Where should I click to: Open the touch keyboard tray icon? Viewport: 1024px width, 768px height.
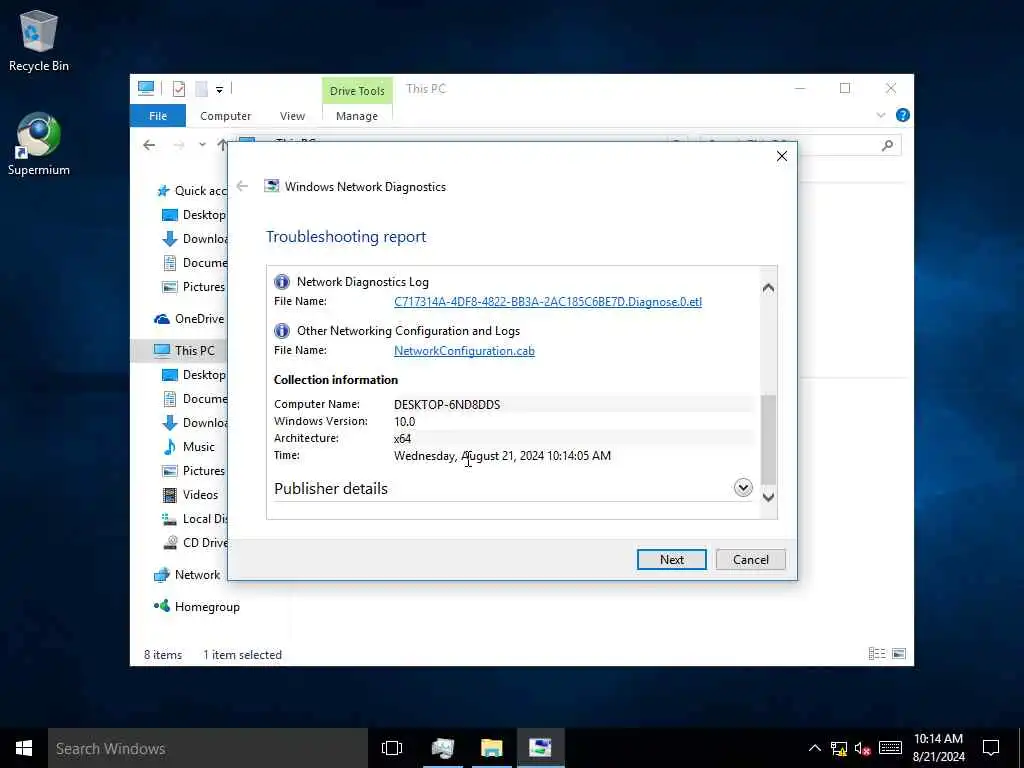tap(890, 748)
